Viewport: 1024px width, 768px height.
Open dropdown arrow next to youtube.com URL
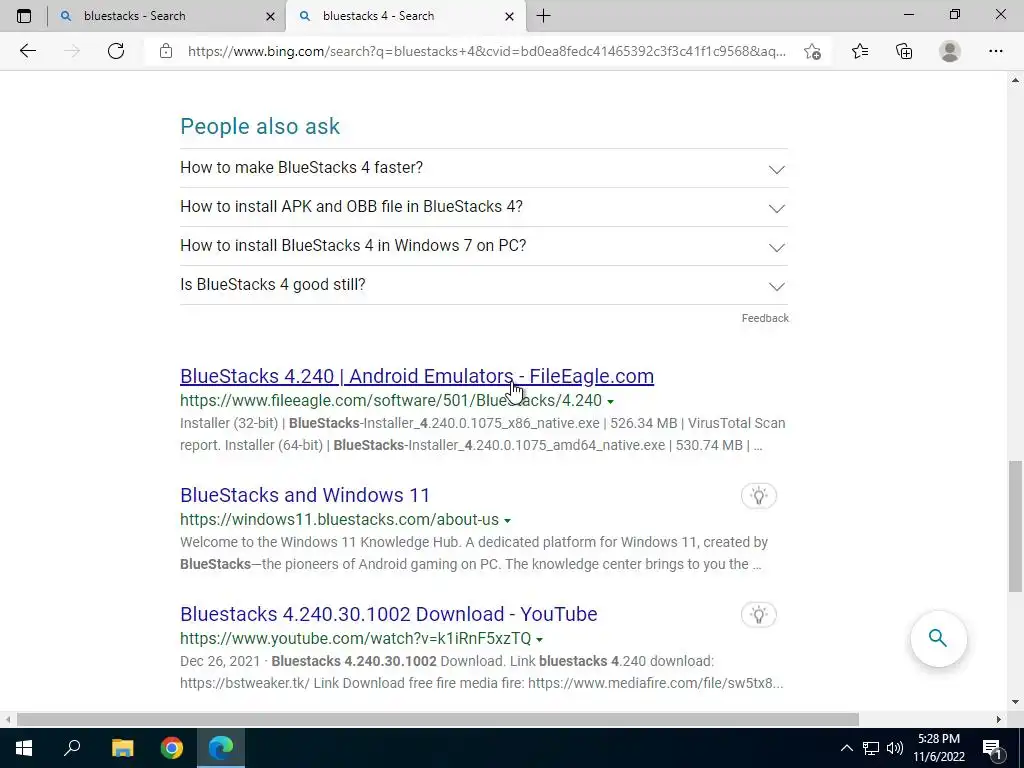pos(539,639)
